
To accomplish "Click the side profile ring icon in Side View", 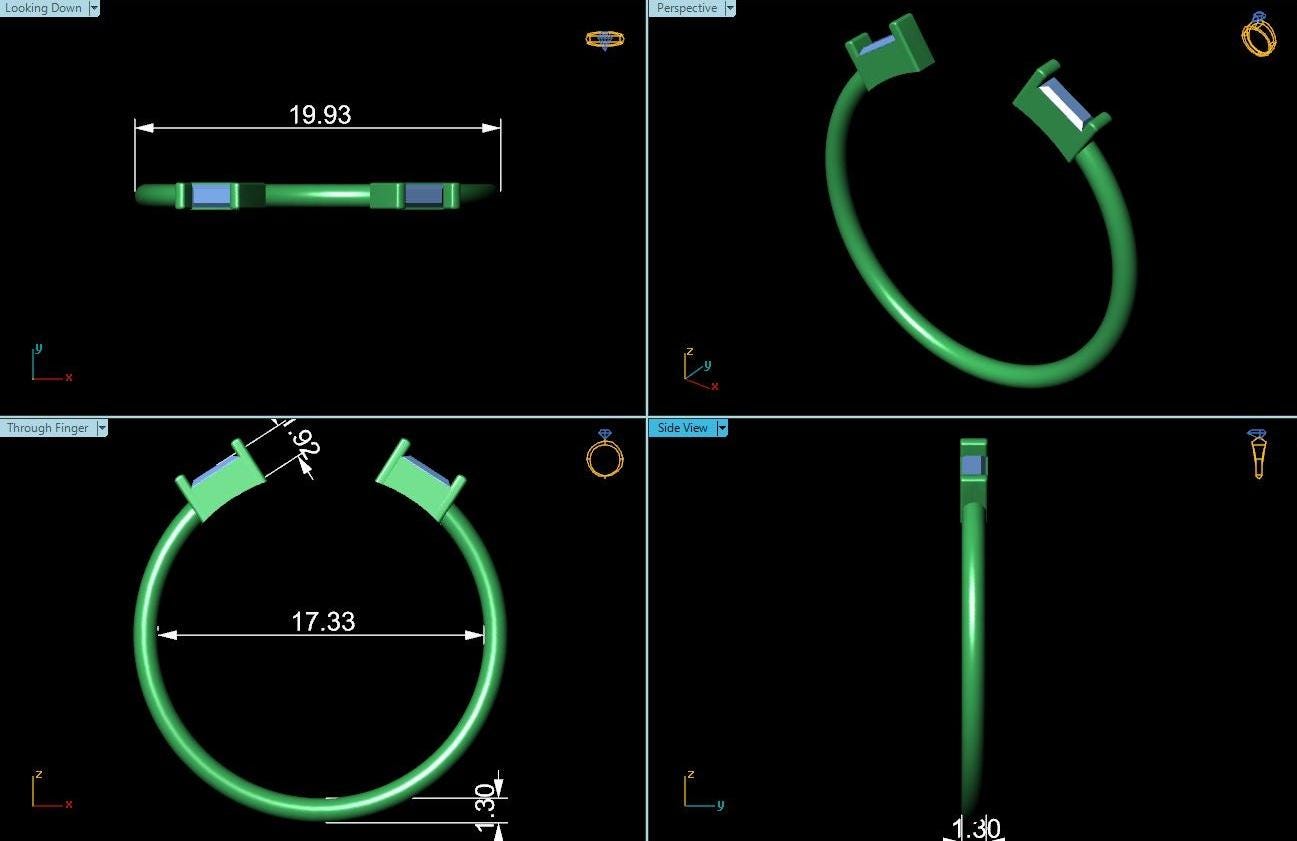I will tap(1257, 454).
